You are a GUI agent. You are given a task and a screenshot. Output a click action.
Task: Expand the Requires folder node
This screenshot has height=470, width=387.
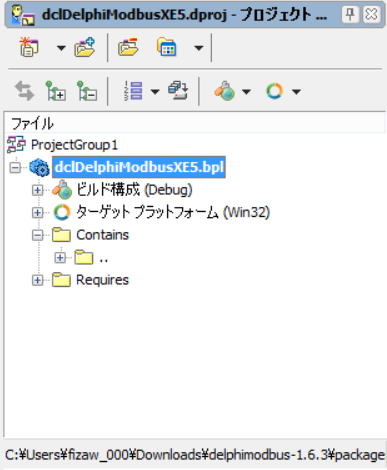[x=37, y=280]
